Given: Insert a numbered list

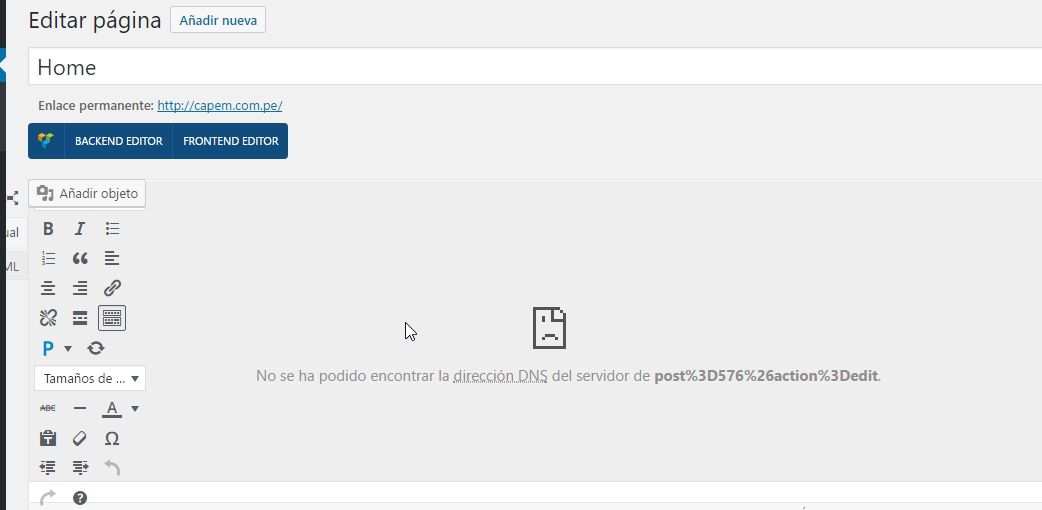Looking at the screenshot, I should pos(48,258).
